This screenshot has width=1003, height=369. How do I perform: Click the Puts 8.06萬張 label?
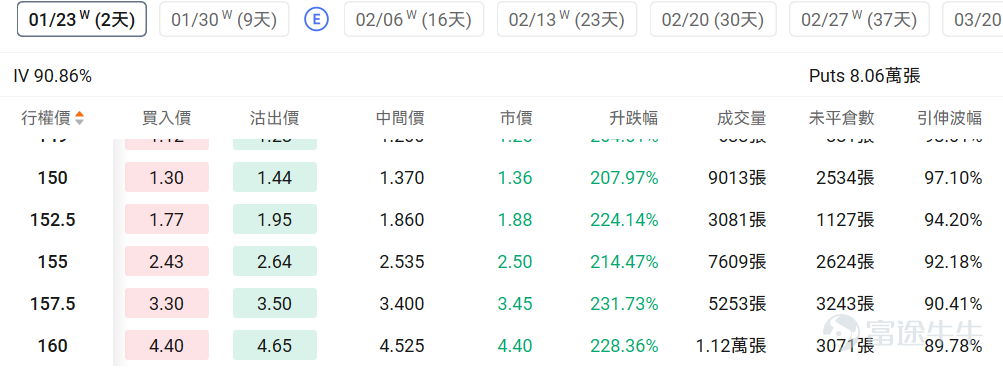pyautogui.click(x=864, y=76)
